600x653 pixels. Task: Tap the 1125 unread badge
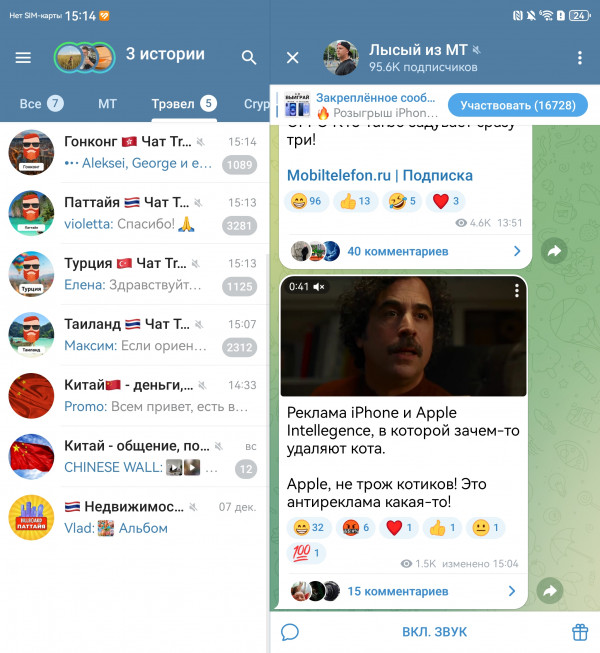pos(239,287)
